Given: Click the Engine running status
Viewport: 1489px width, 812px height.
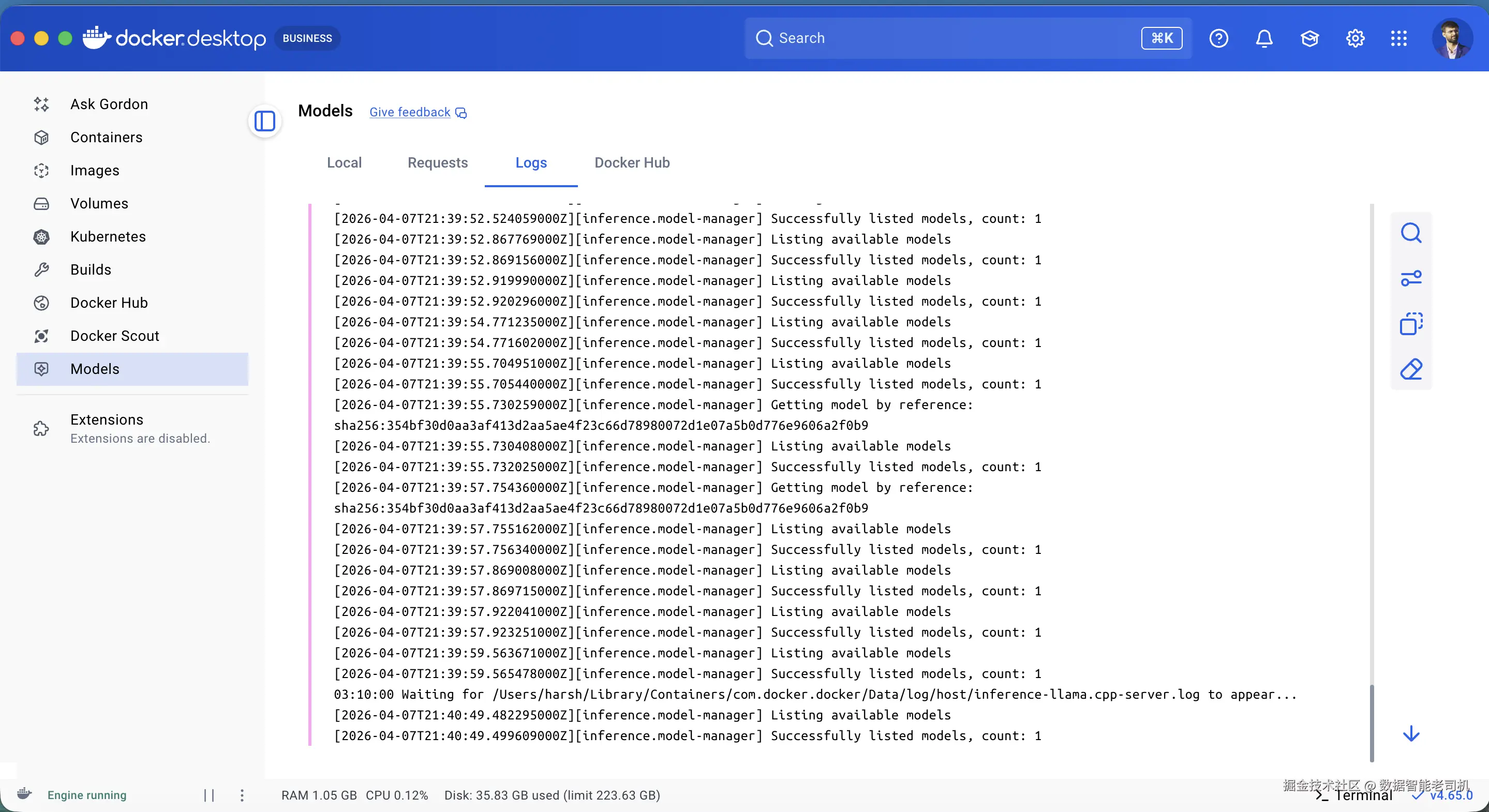Looking at the screenshot, I should (87, 795).
